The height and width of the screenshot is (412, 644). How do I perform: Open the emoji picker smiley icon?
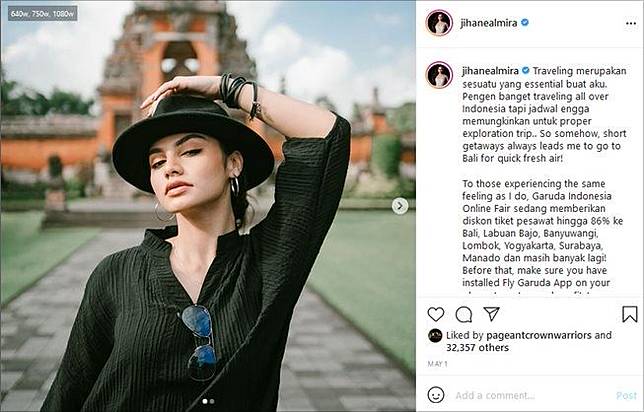point(435,395)
